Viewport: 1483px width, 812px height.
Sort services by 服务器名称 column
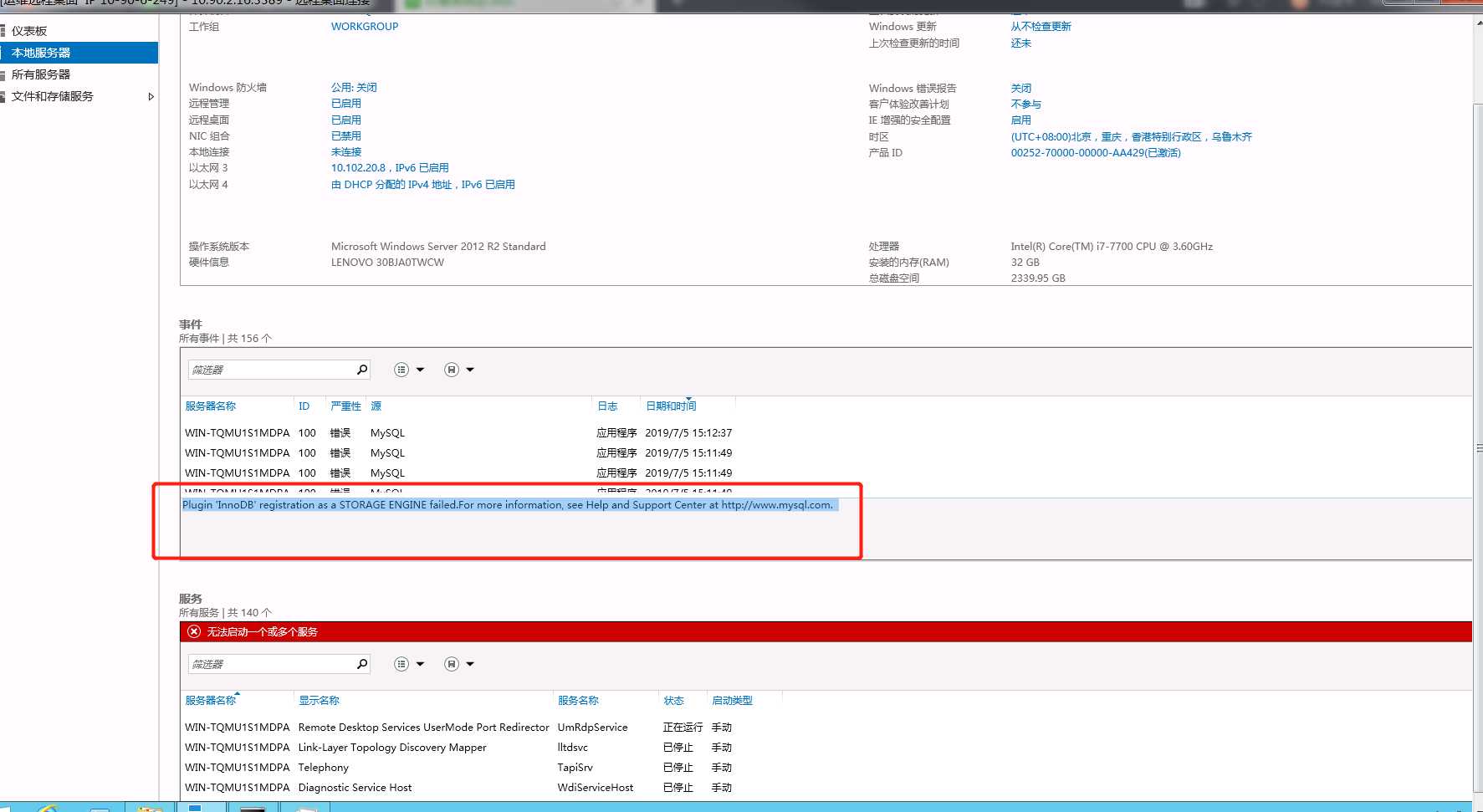tap(211, 701)
